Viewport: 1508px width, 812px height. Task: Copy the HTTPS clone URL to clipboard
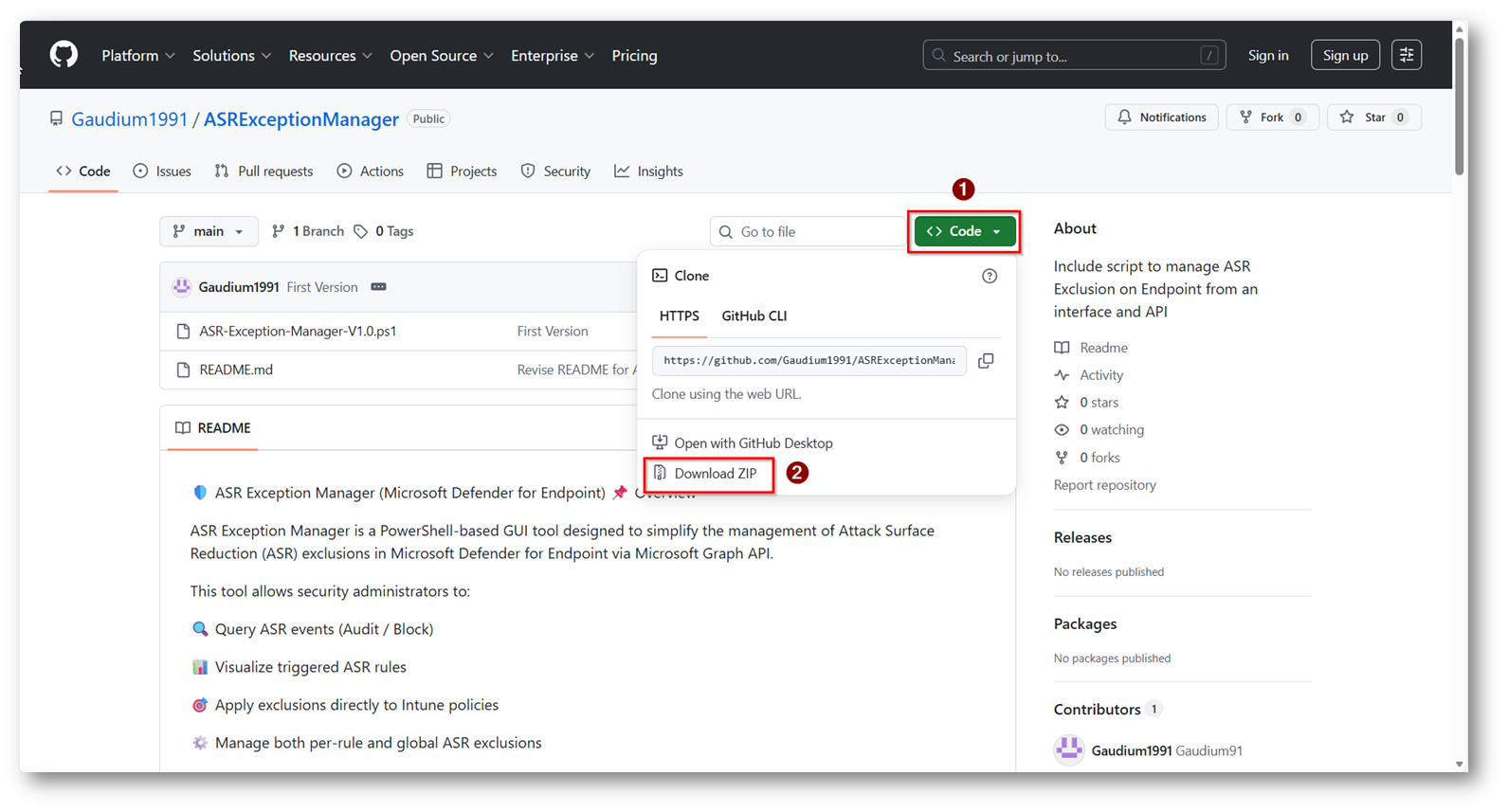tap(986, 361)
